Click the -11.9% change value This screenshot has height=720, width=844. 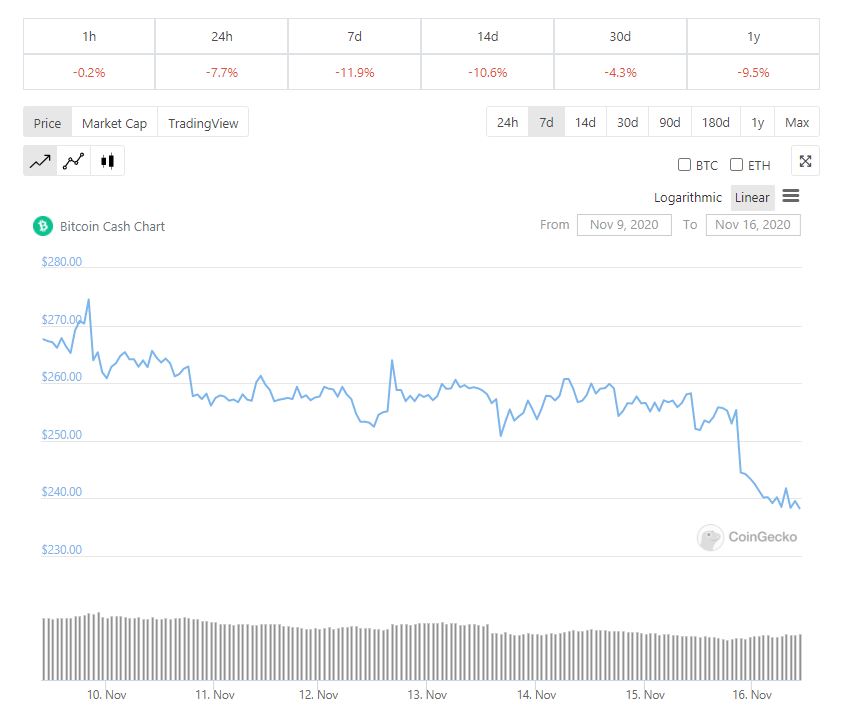pos(354,72)
